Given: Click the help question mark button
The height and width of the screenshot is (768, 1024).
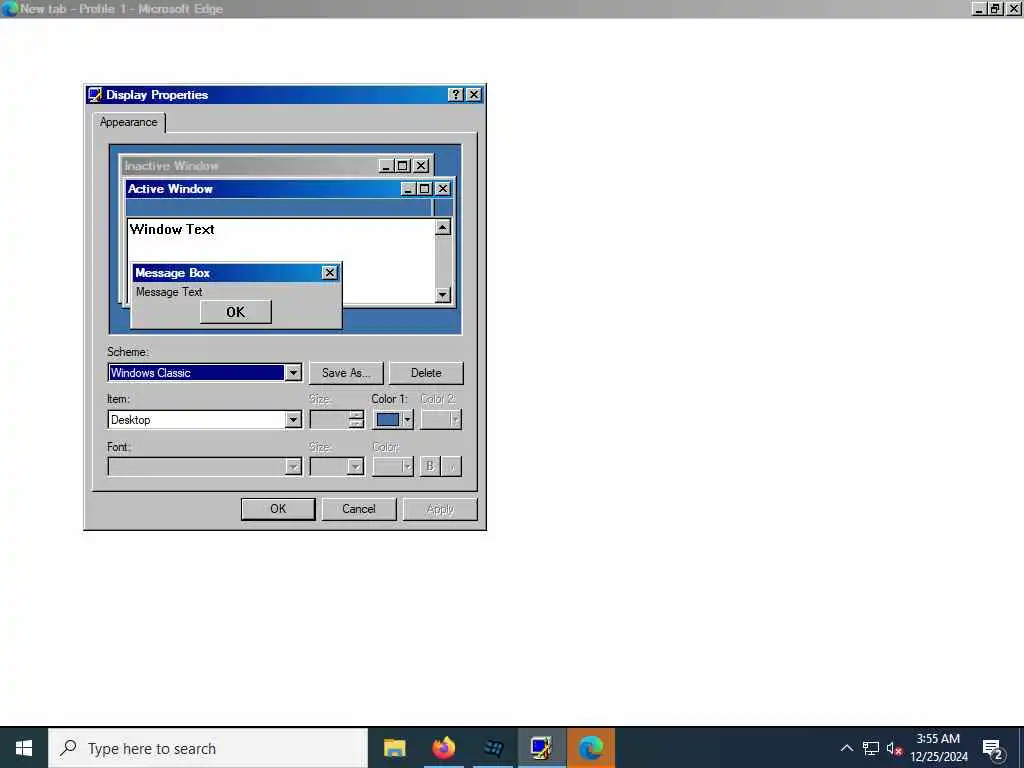Looking at the screenshot, I should click(x=455, y=95).
